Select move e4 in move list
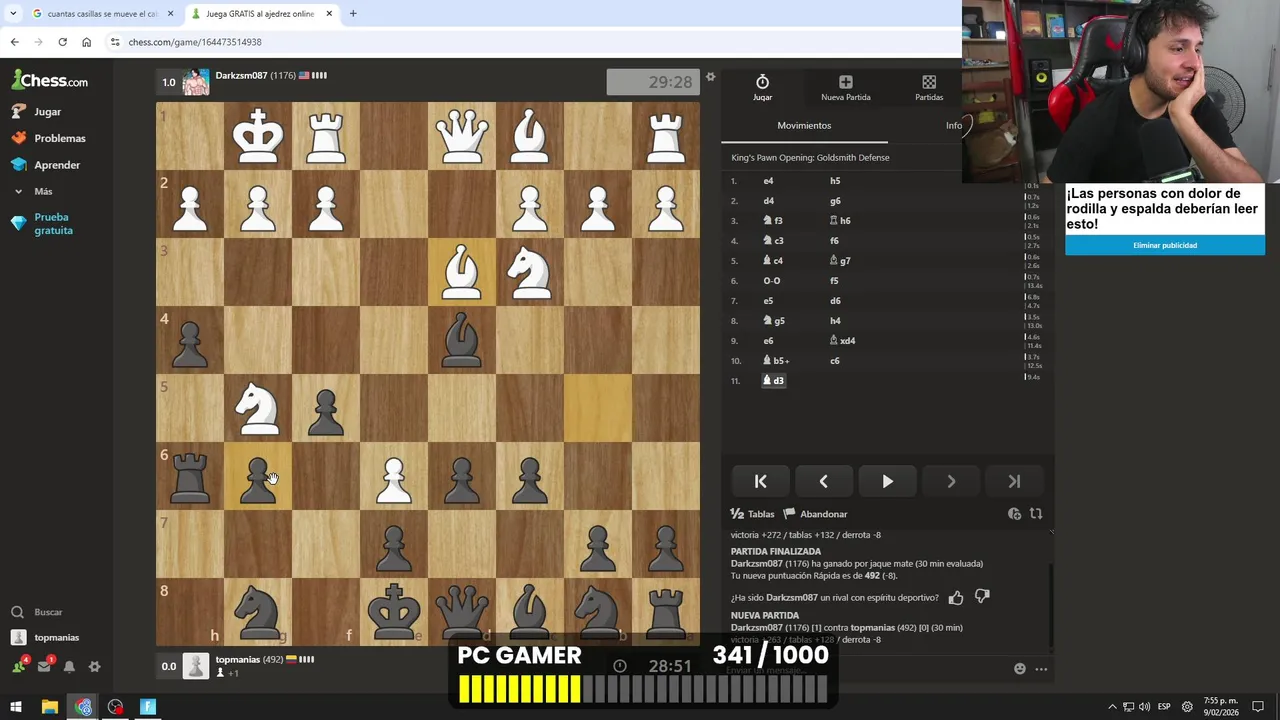The image size is (1280, 720). pyautogui.click(x=768, y=181)
